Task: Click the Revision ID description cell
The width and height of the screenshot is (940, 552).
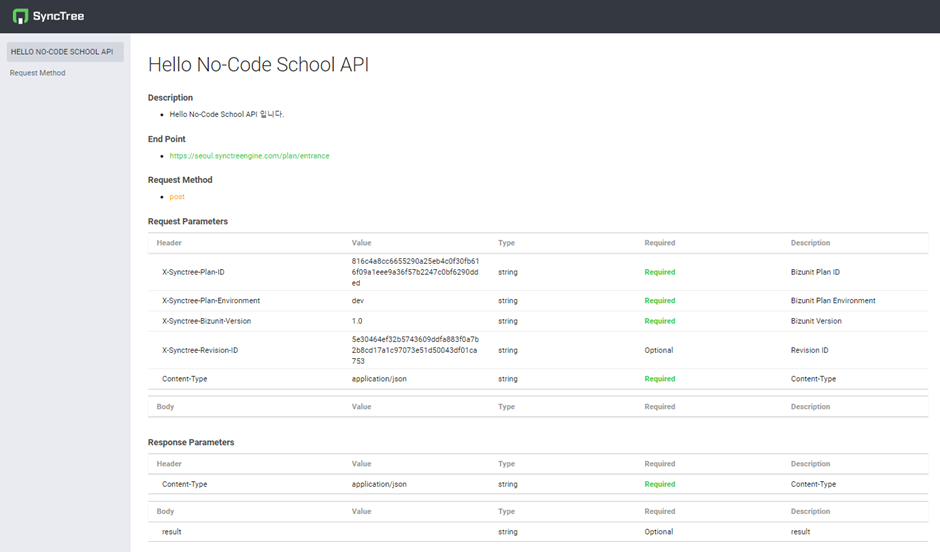Action: click(809, 350)
